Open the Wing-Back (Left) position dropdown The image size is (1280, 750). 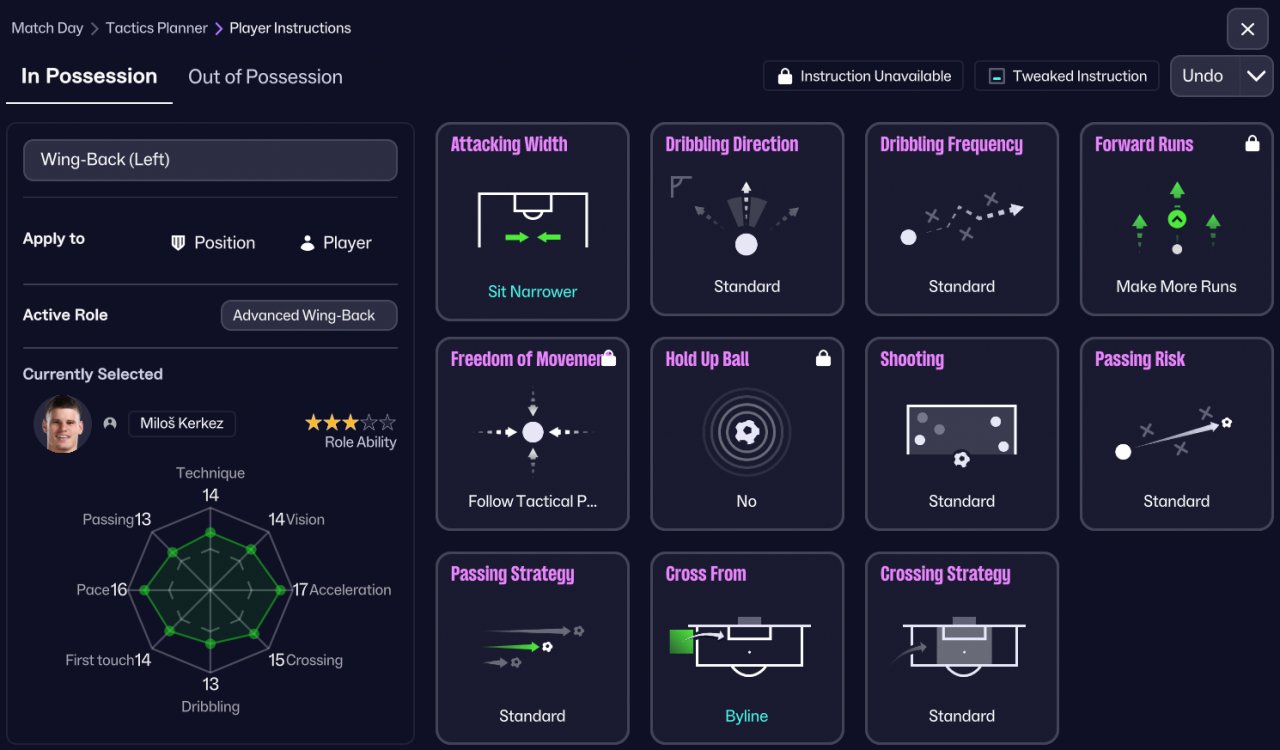pyautogui.click(x=210, y=160)
